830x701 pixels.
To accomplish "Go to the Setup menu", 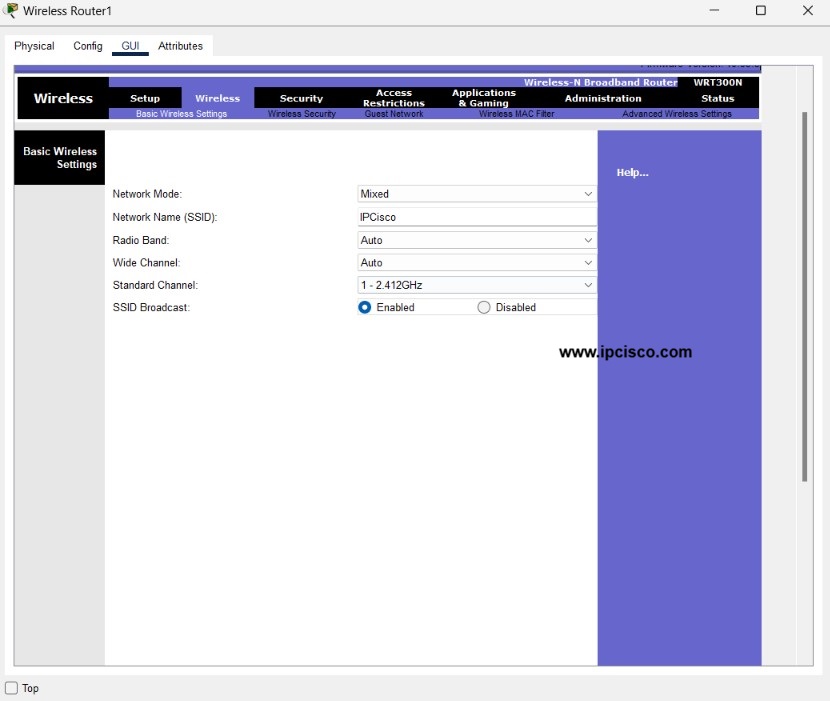I will [145, 98].
